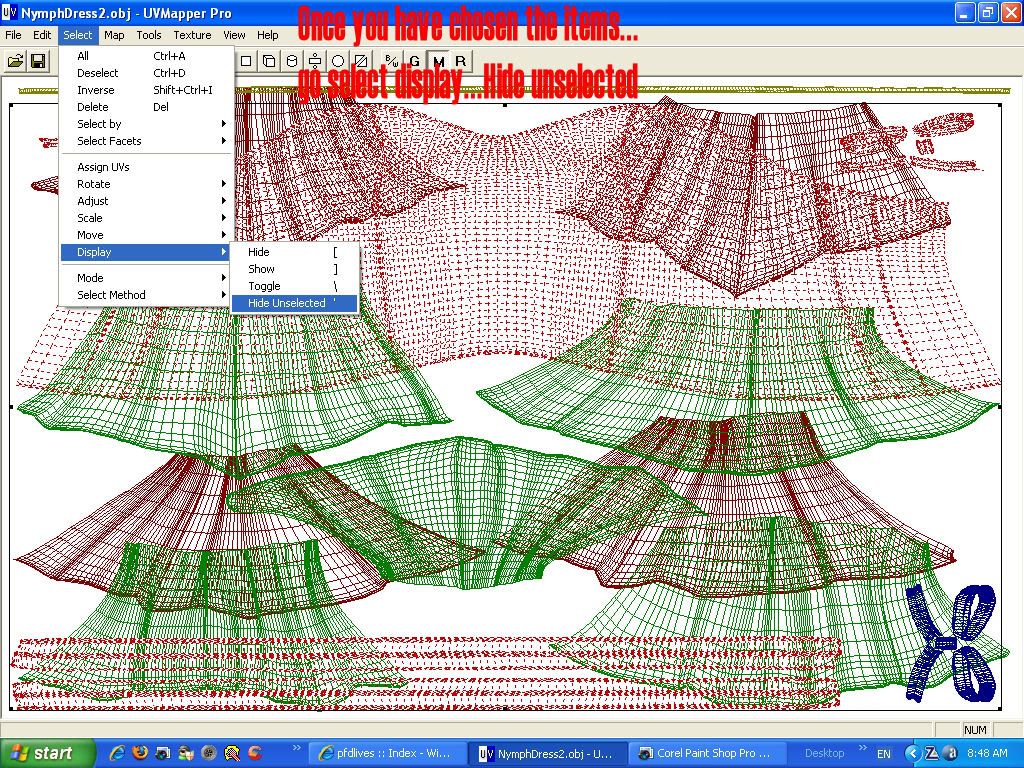Select the sphere (circle) toolbar icon
The width and height of the screenshot is (1024, 768).
pyautogui.click(x=338, y=62)
